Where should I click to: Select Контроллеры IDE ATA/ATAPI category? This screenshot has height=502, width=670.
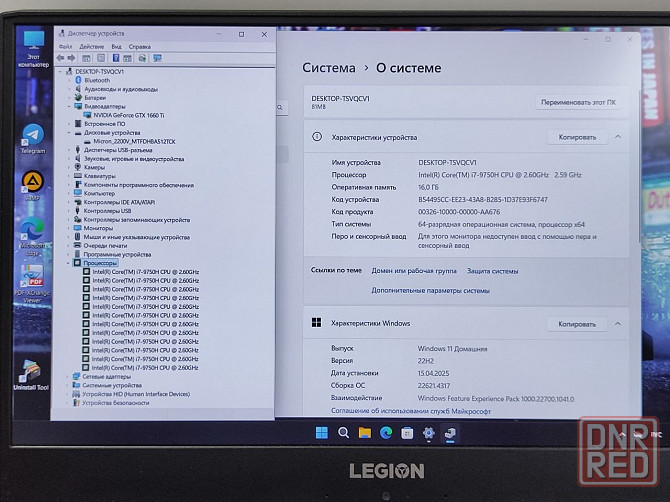click(x=119, y=202)
